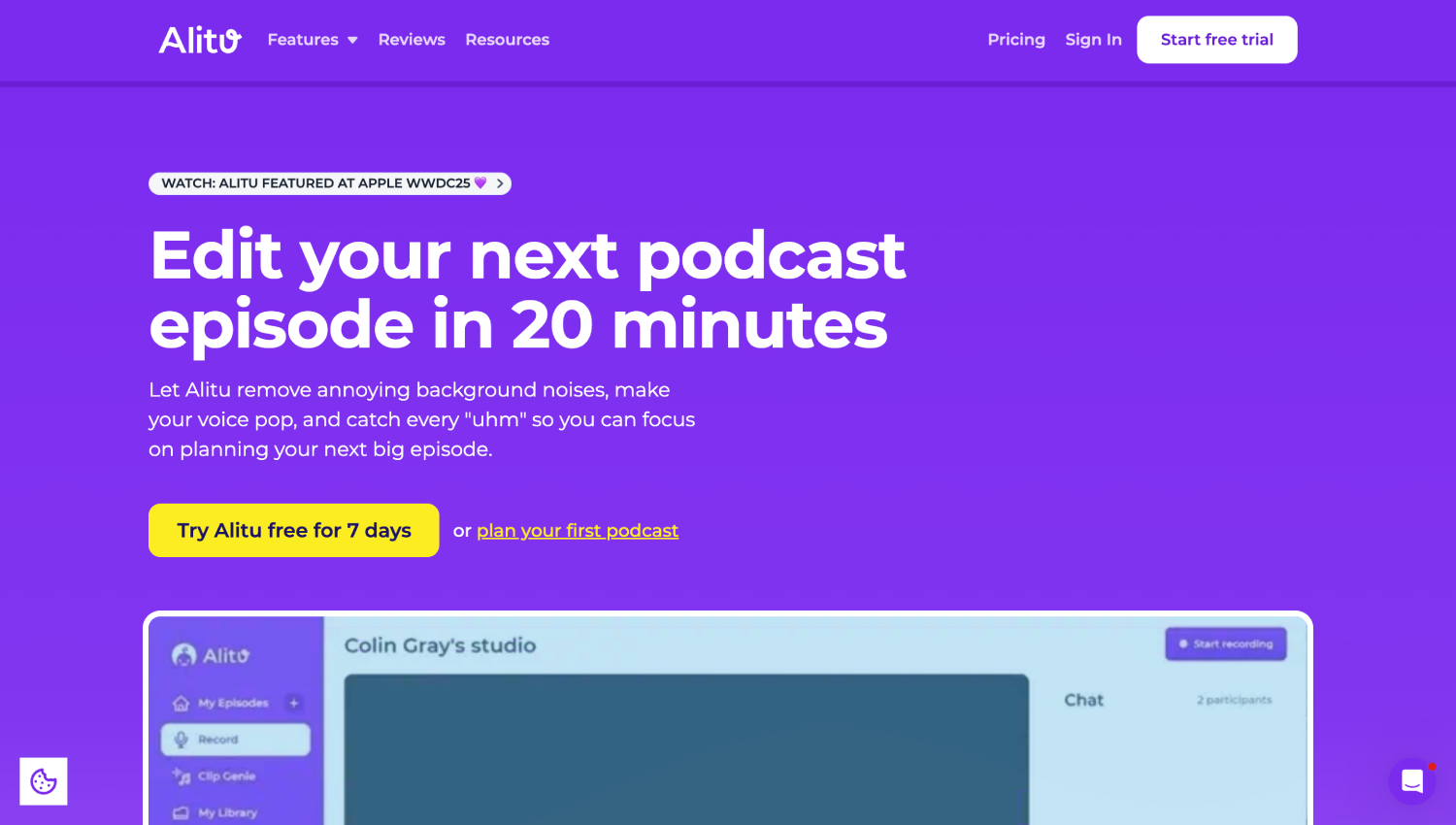Select Record in the preview sidebar
1456x825 pixels.
(x=236, y=740)
